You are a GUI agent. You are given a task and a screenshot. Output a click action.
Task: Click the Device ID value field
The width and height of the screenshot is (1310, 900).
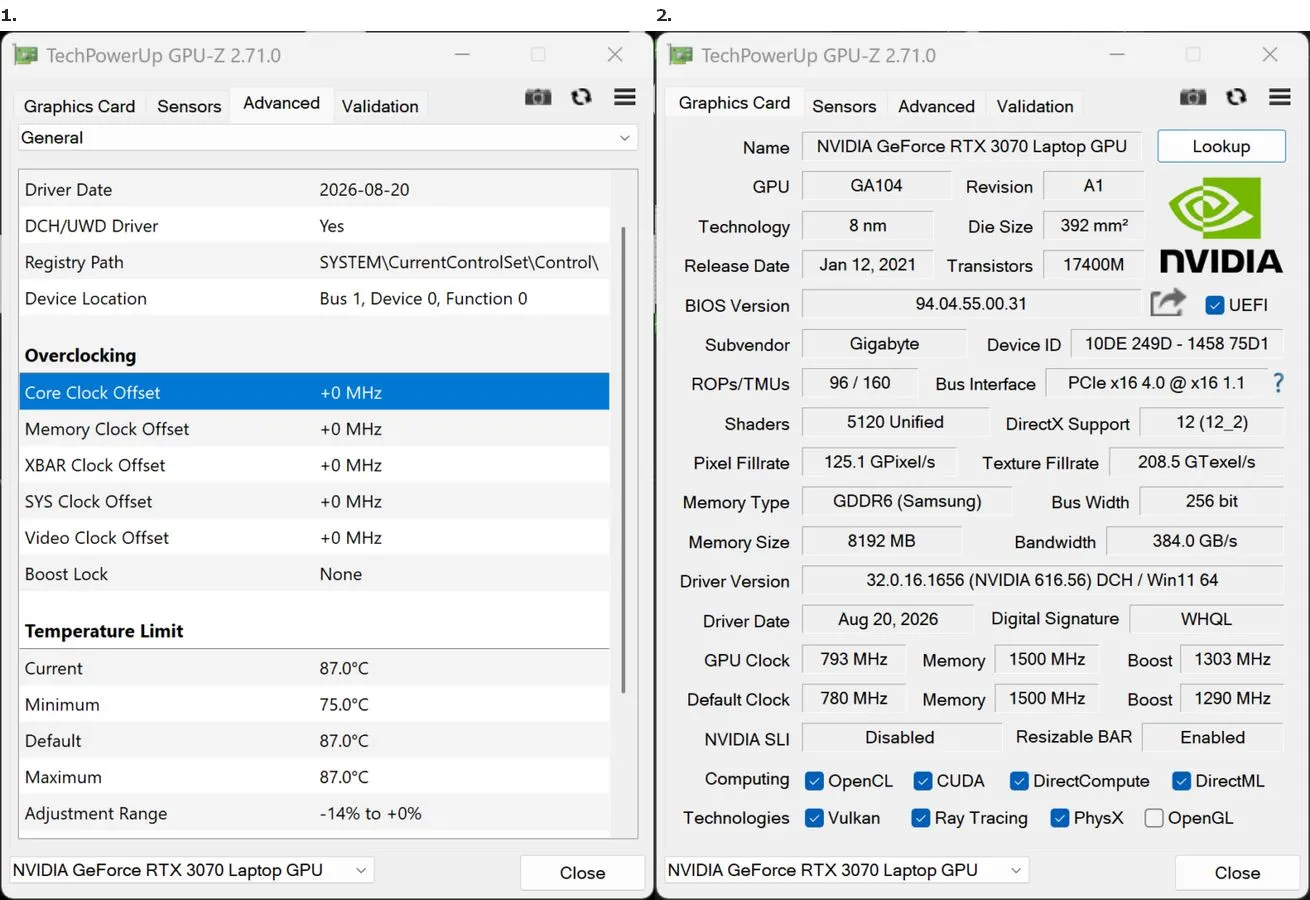(x=1176, y=344)
